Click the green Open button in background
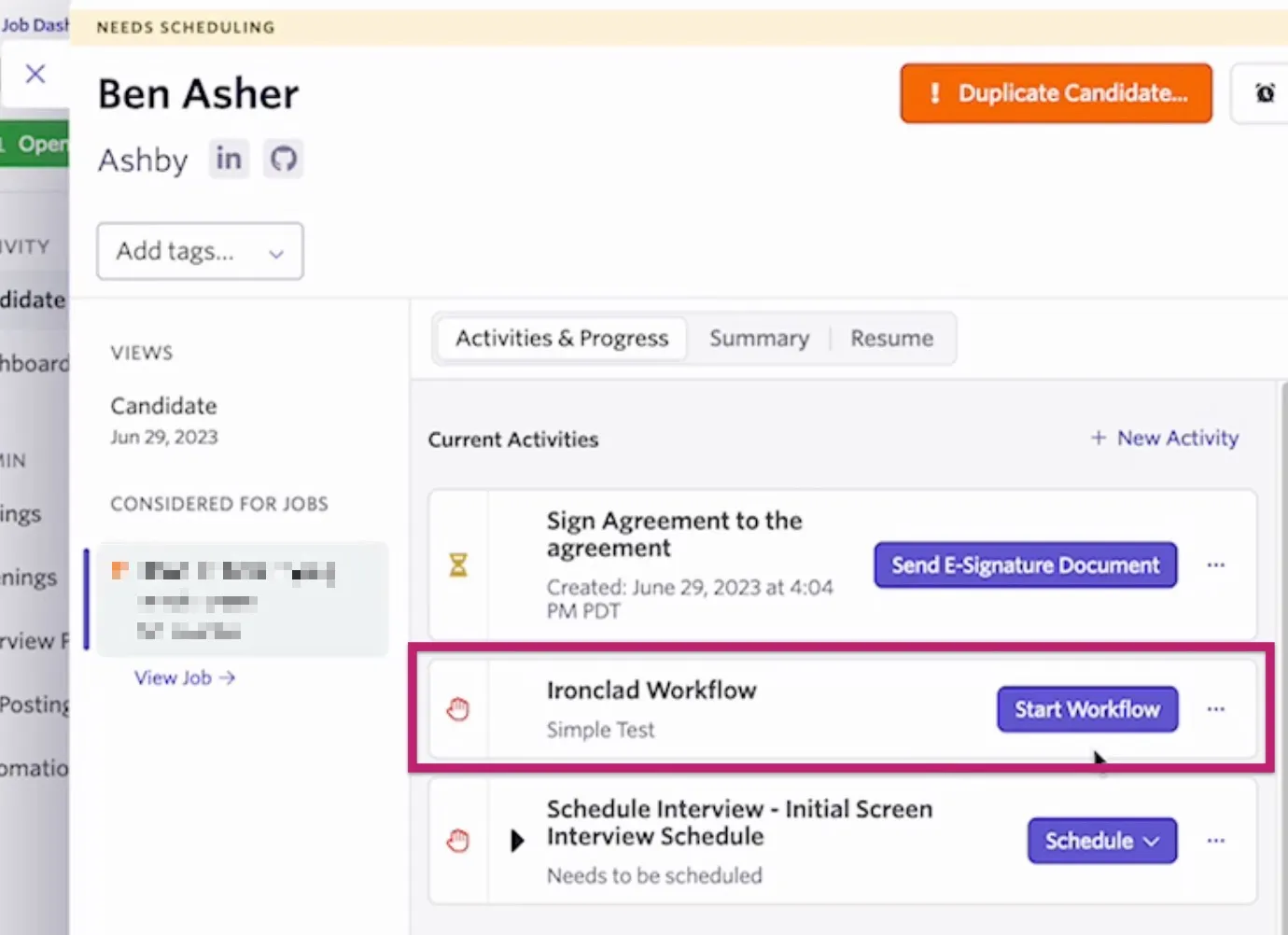The width and height of the screenshot is (1288, 935). tap(35, 144)
